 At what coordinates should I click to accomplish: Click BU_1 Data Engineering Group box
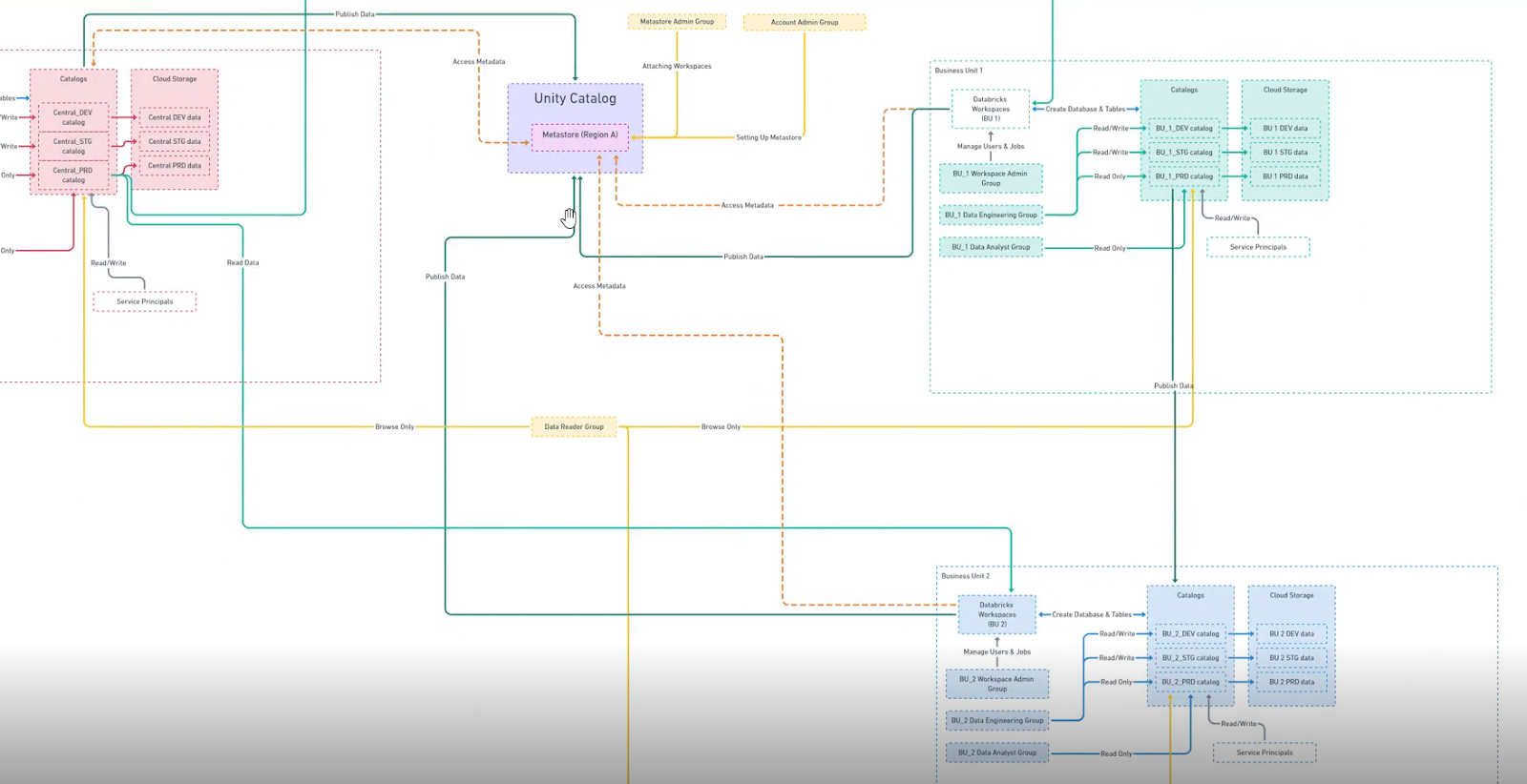click(x=991, y=215)
